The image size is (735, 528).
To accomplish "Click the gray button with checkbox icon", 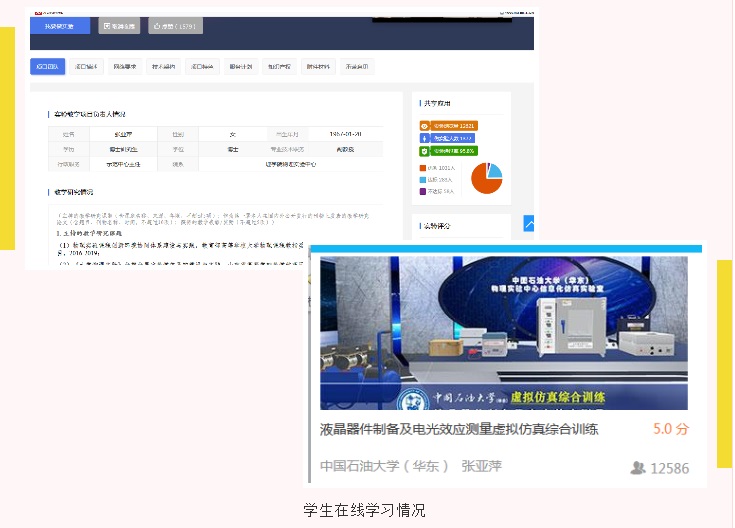I will coord(119,26).
